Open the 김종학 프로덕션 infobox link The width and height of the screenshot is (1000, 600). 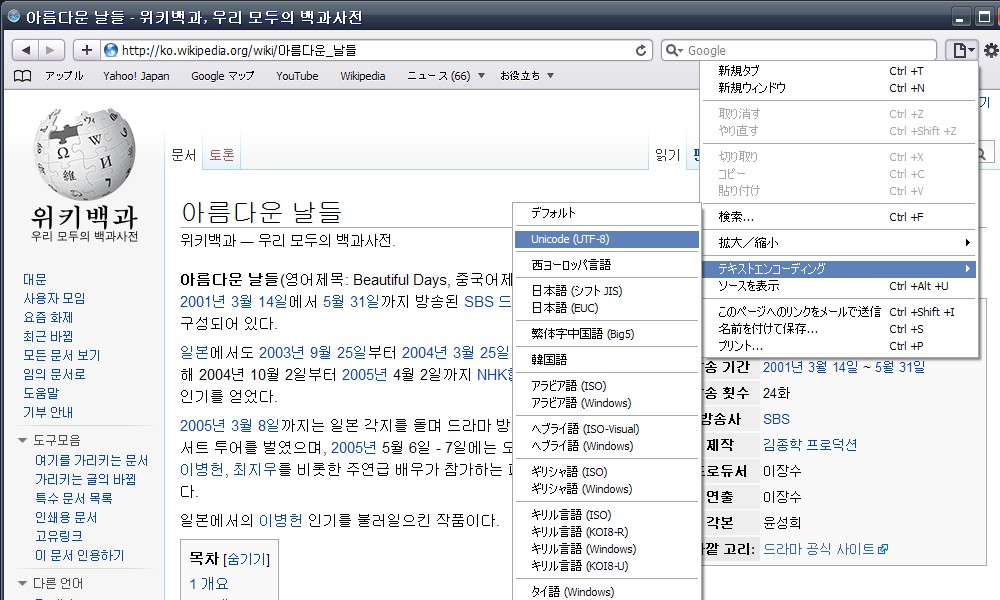(810, 445)
